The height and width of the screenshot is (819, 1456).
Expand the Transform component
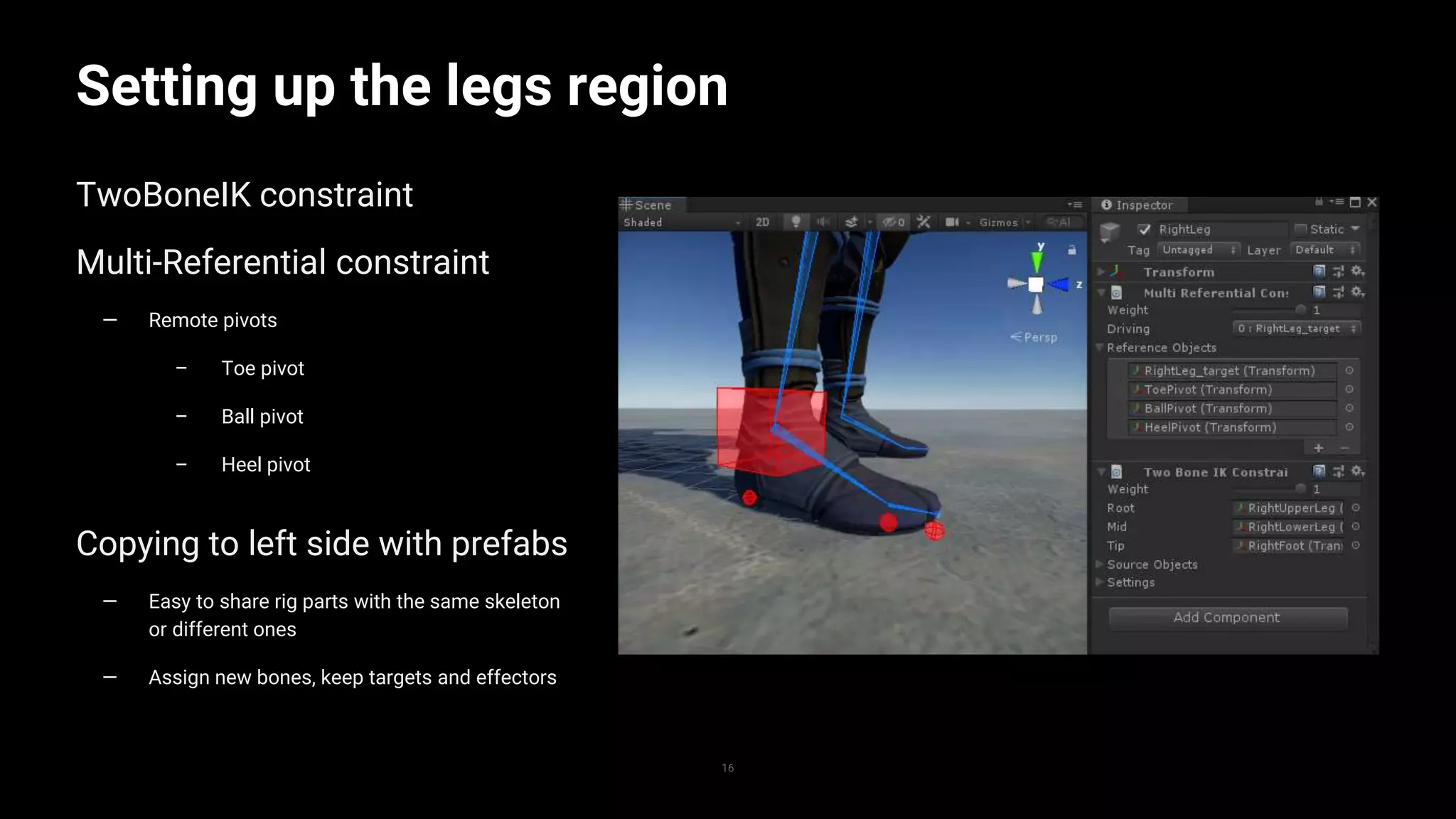[x=1101, y=272]
